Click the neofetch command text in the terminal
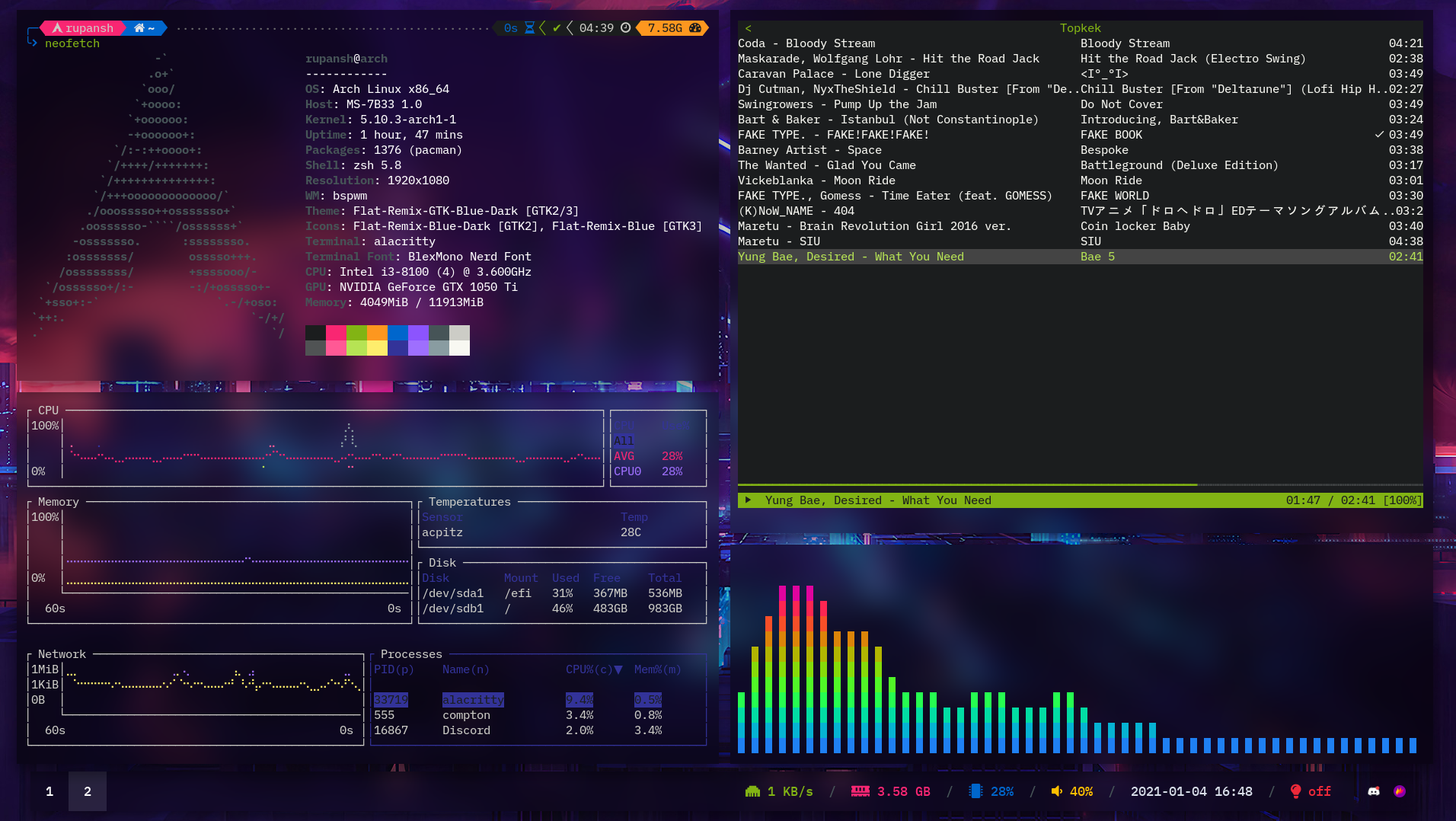The height and width of the screenshot is (821, 1456). 72,43
